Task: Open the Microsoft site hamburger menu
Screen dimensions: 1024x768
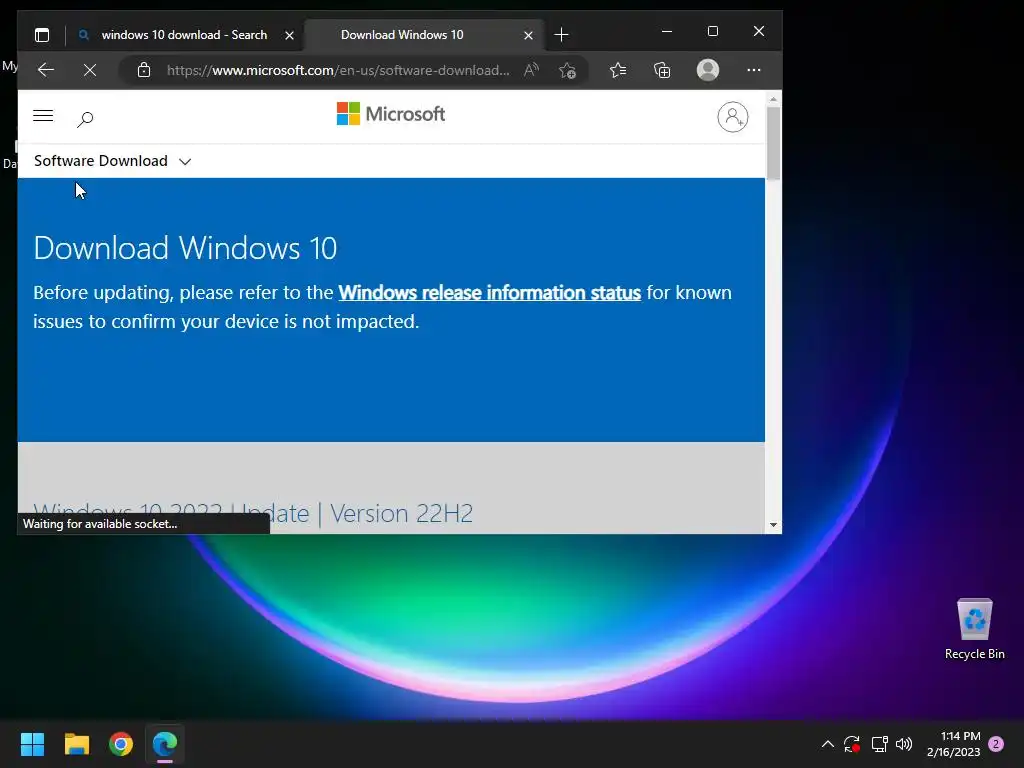Action: 43,116
